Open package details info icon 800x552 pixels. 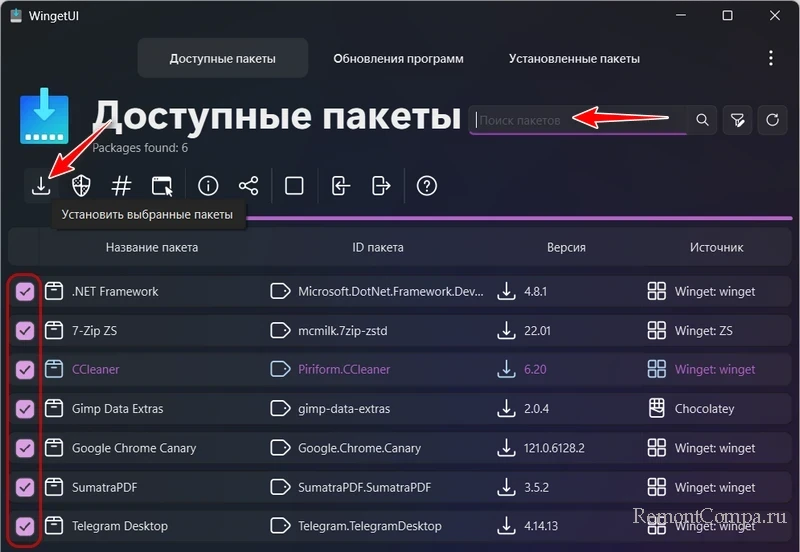coord(208,186)
